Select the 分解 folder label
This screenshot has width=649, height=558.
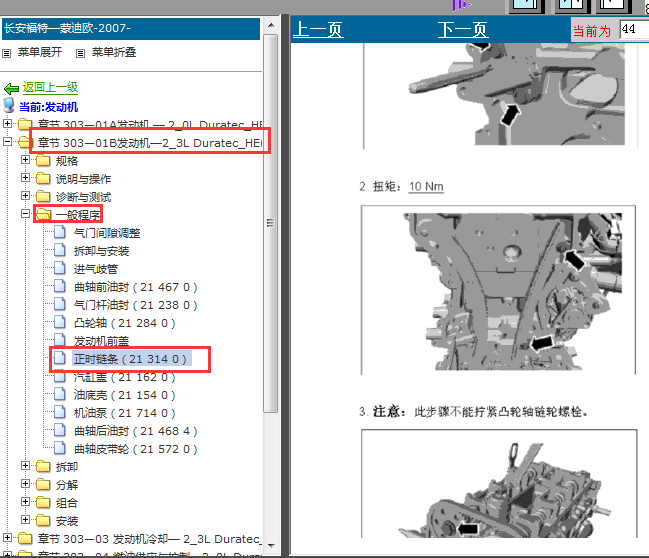click(67, 485)
